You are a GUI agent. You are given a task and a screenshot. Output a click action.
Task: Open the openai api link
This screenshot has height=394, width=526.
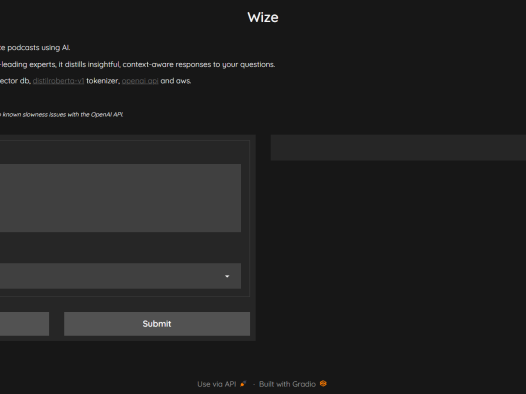(x=140, y=81)
